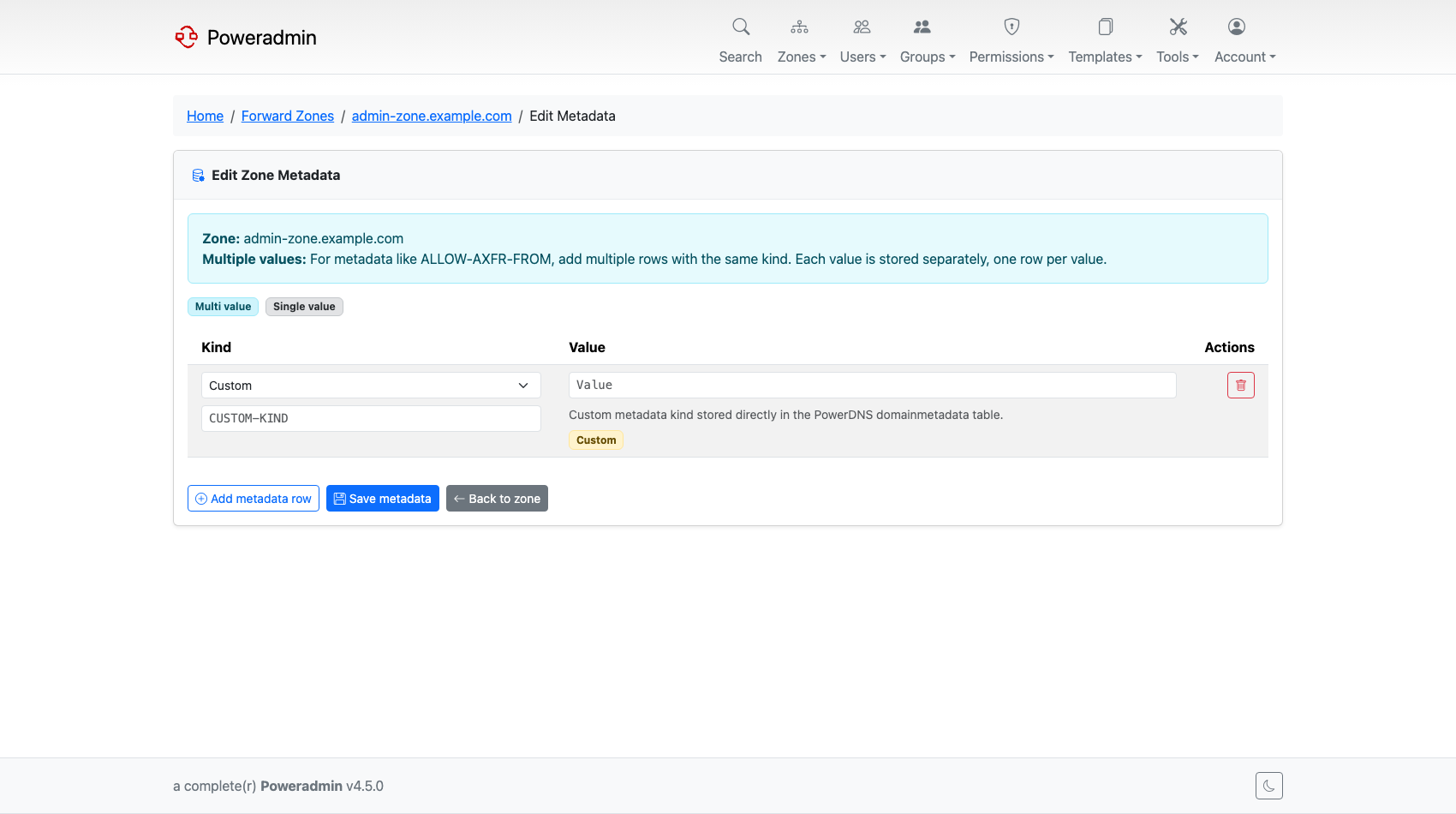Viewport: 1456px width, 814px height.
Task: Click the Poweradmin brand text
Action: click(262, 37)
